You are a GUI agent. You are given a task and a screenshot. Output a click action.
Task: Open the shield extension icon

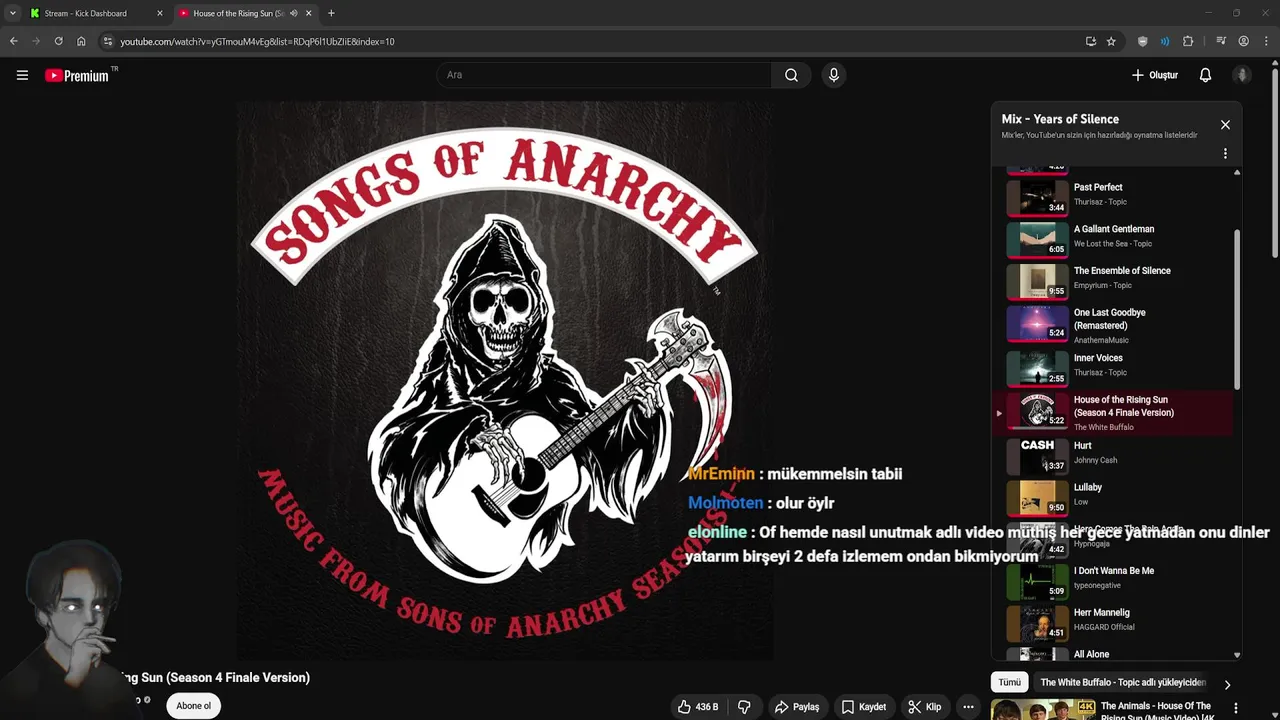point(1143,41)
